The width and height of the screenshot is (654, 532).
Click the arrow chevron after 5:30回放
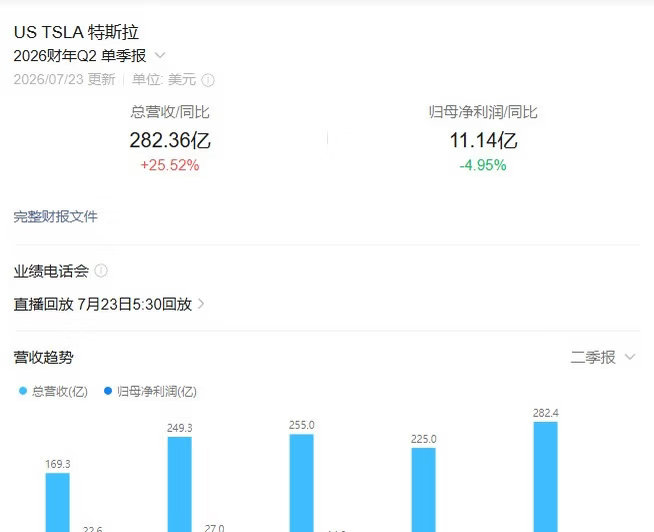click(201, 304)
